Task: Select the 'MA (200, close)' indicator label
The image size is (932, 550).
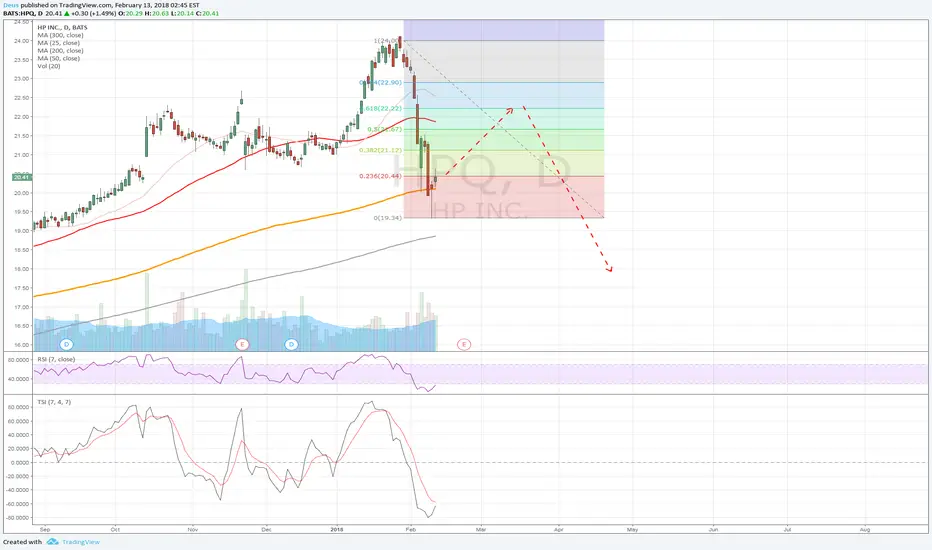Action: click(x=61, y=51)
